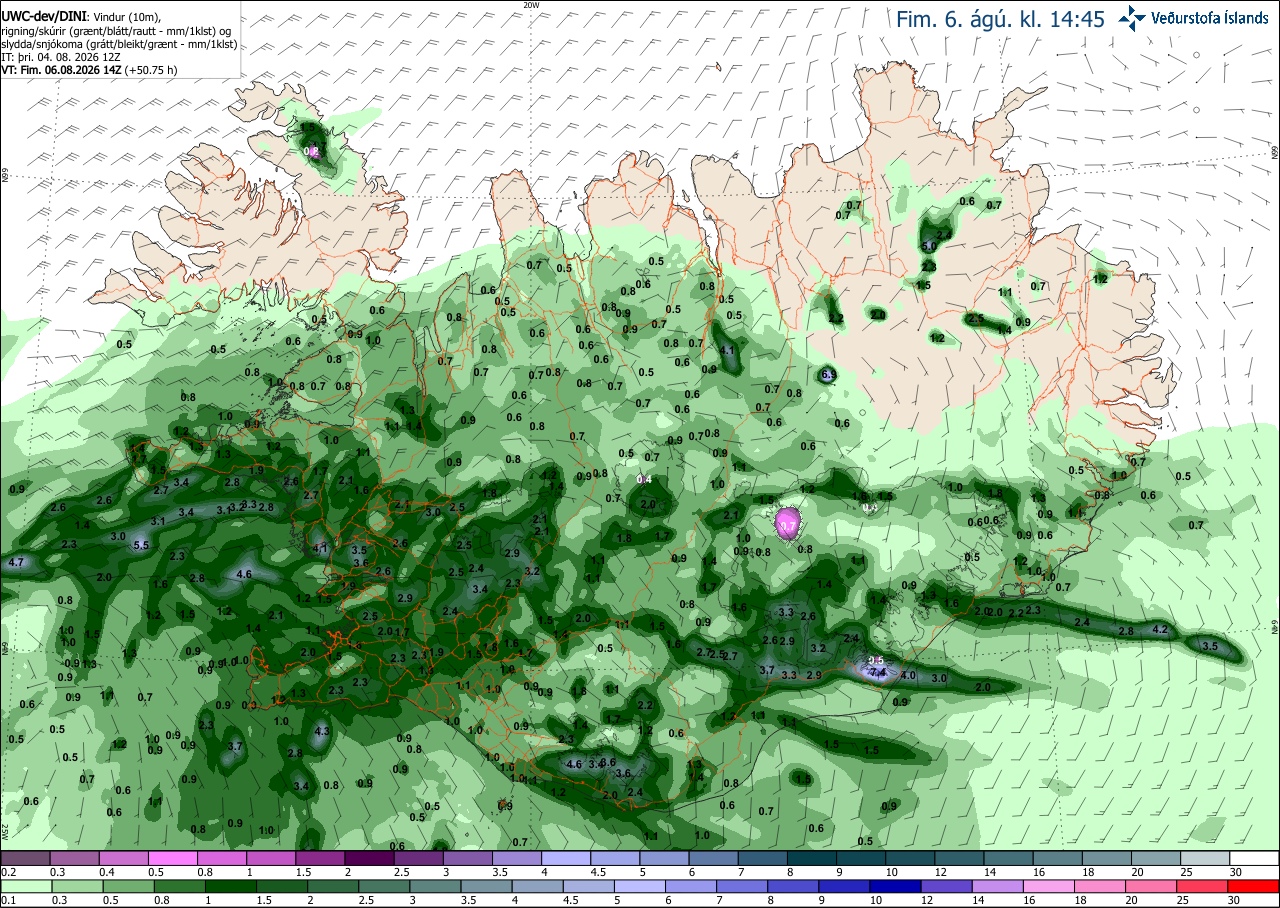This screenshot has width=1280, height=908.
Task: Click the 7.4 precipitation peak on the southeast coast
Action: [879, 673]
